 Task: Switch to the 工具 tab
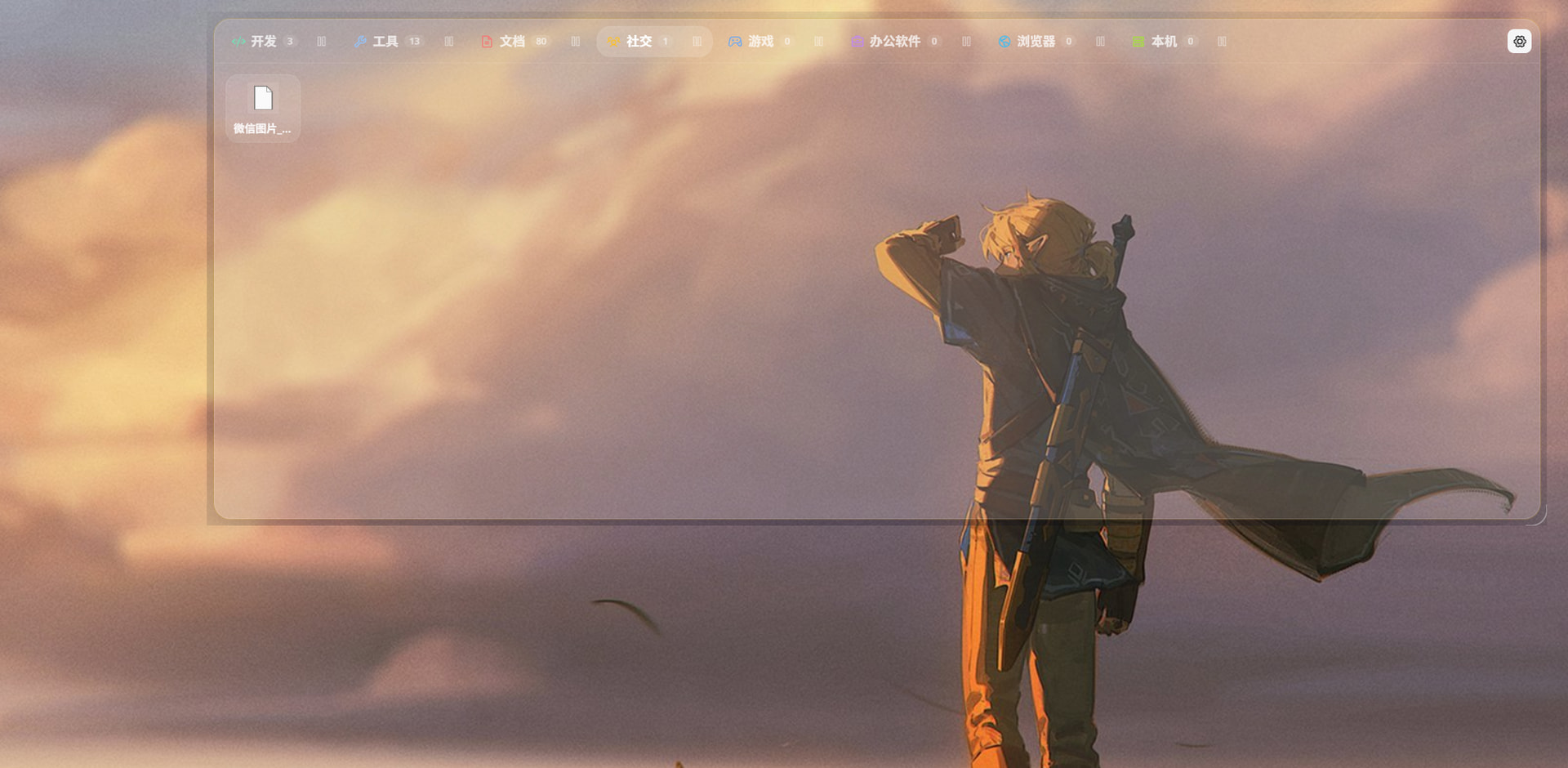(389, 42)
